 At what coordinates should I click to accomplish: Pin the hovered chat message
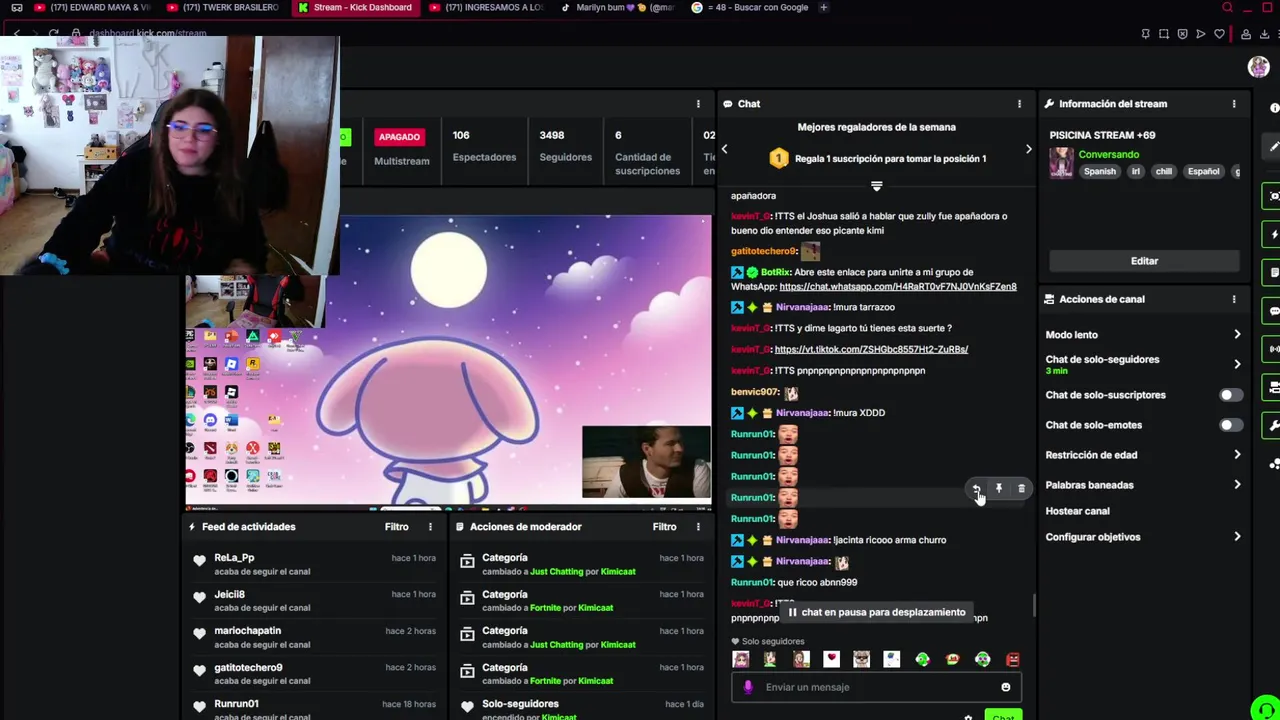[x=998, y=489]
